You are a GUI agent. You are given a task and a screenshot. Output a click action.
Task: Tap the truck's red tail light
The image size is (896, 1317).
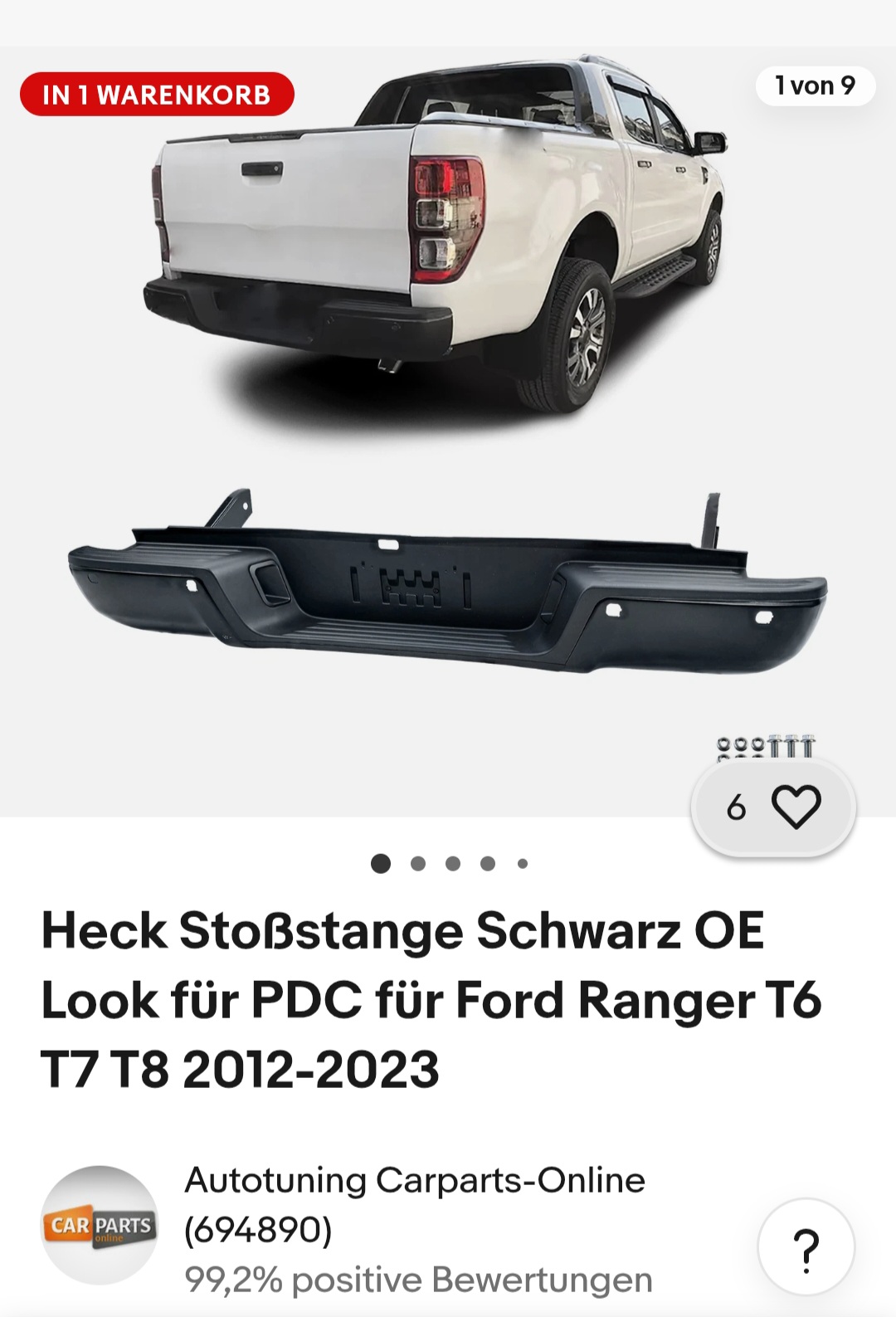446,218
